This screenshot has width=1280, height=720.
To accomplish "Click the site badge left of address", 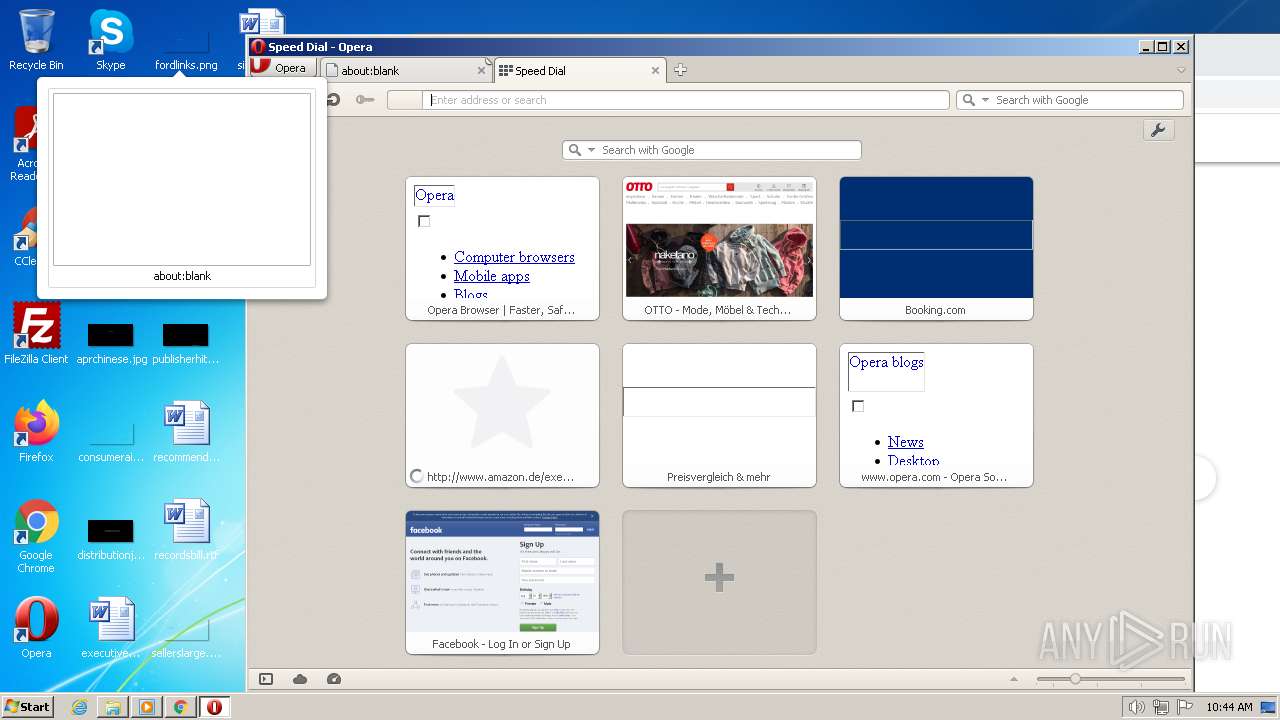I will pos(405,100).
